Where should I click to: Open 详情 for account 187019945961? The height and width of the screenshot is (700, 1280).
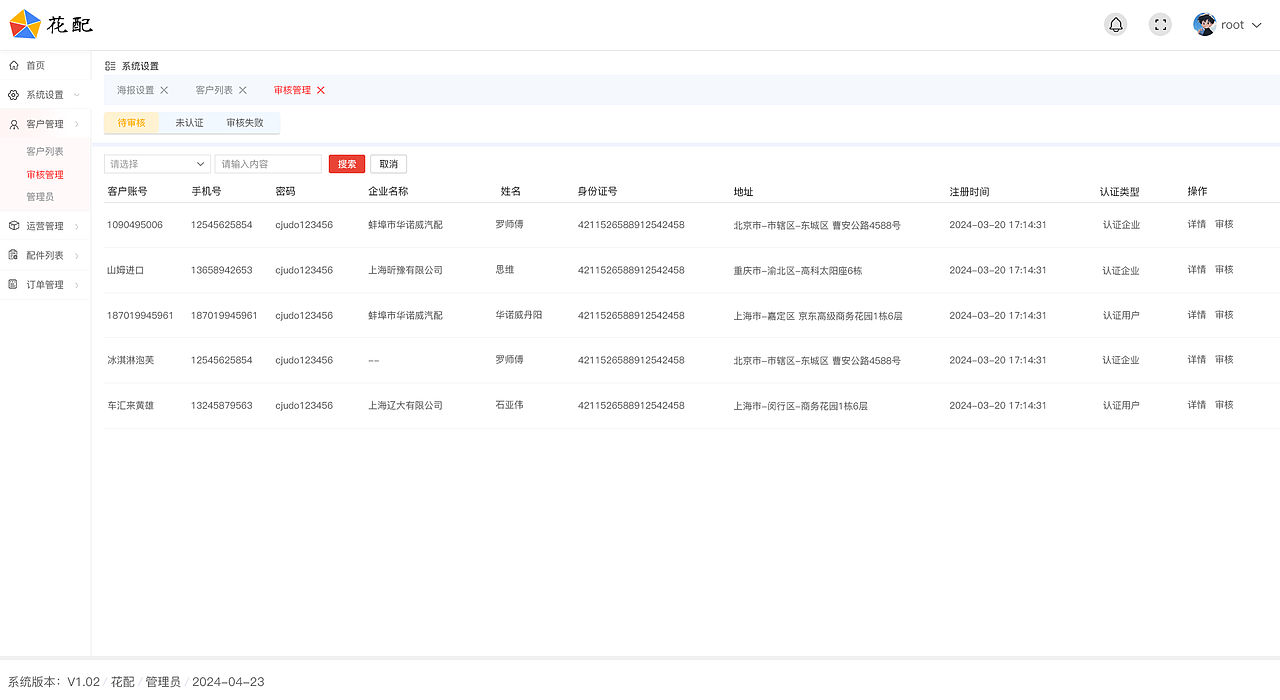point(1197,315)
